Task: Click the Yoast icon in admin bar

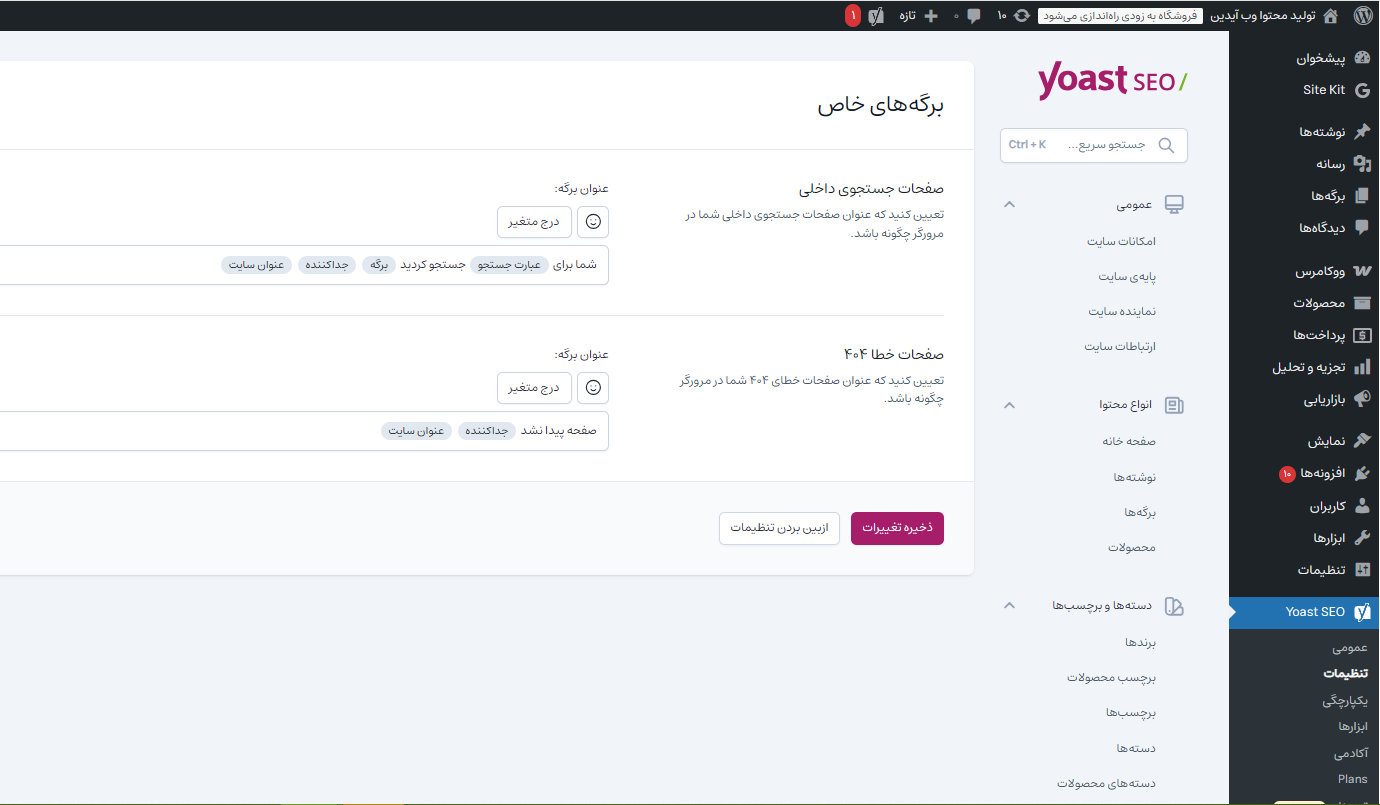Action: click(876, 15)
